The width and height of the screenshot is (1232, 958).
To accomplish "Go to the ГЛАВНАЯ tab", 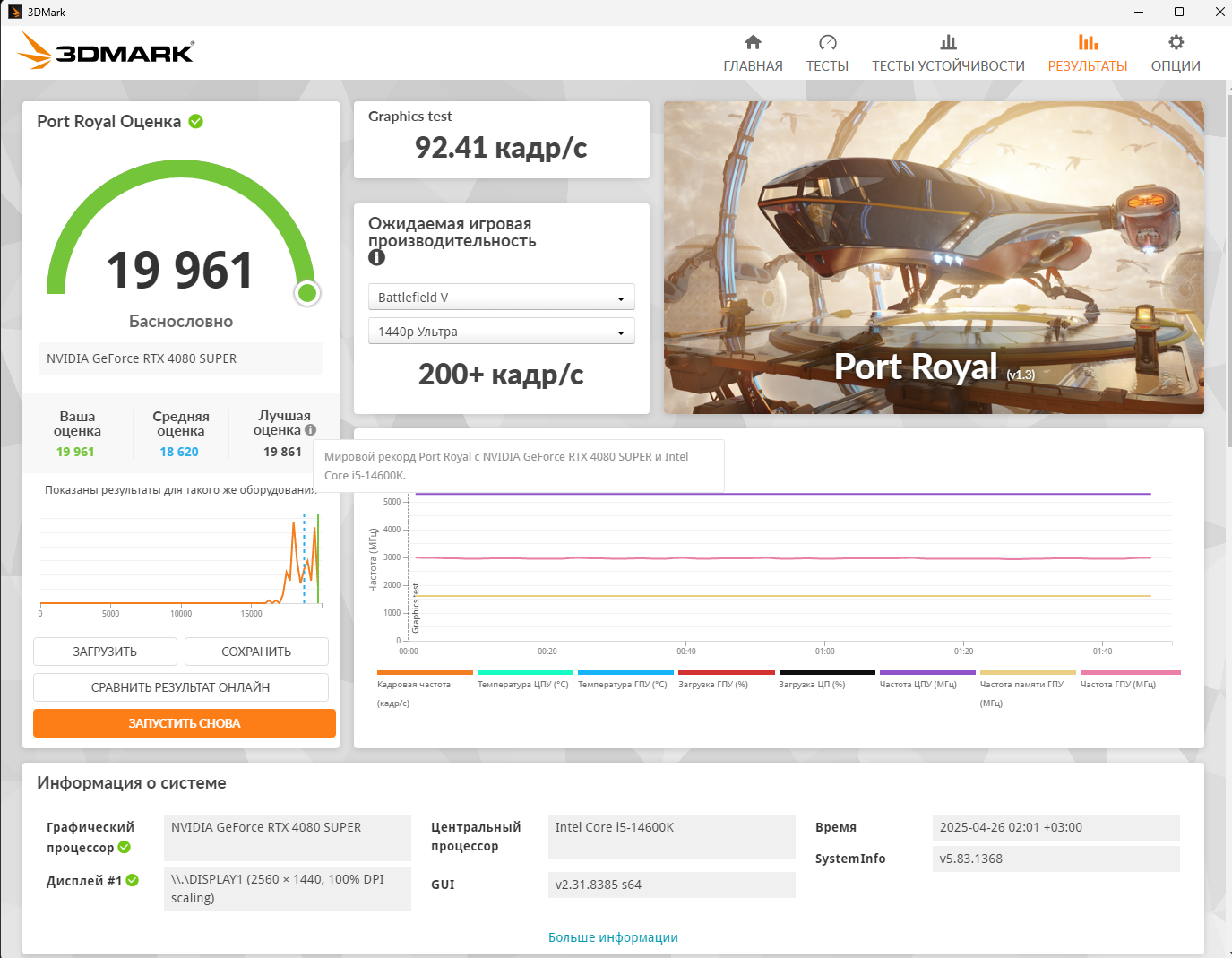I will 753,53.
